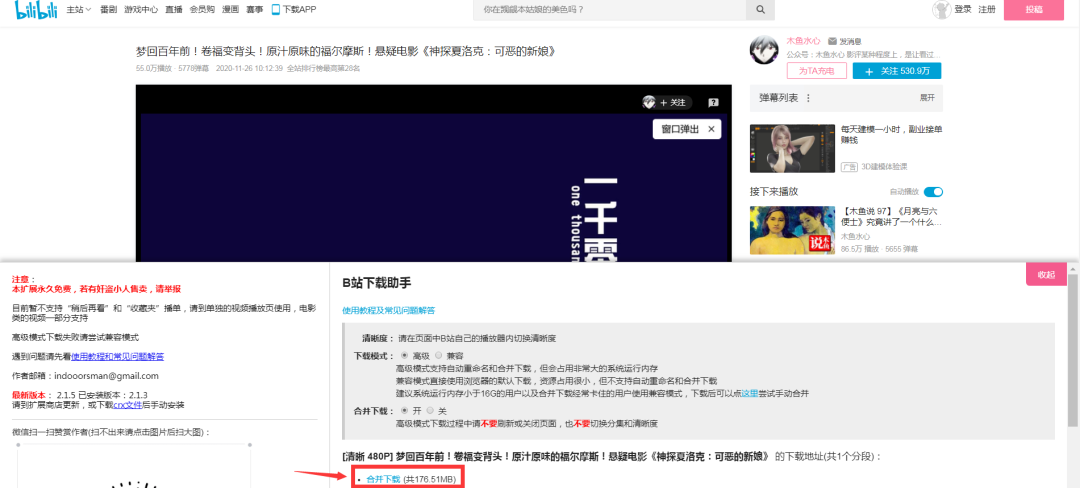Image resolution: width=1080 pixels, height=488 pixels.
Task: Click the default user avatar in header
Action: [942, 10]
